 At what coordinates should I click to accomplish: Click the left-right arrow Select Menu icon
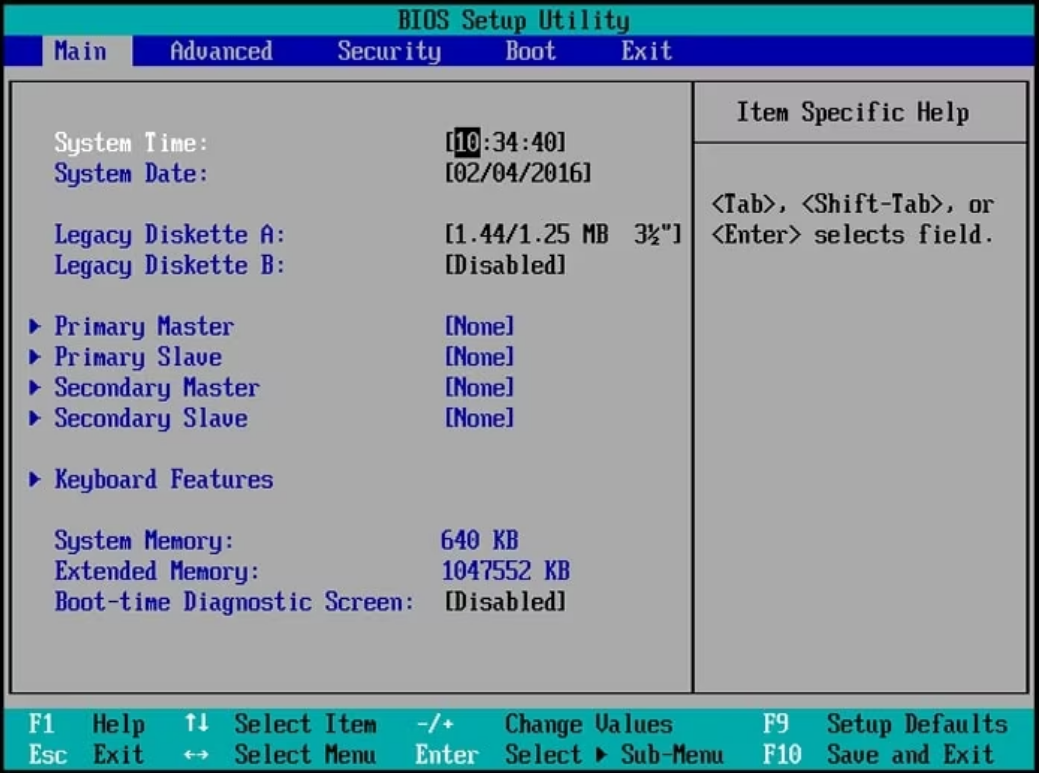[196, 754]
